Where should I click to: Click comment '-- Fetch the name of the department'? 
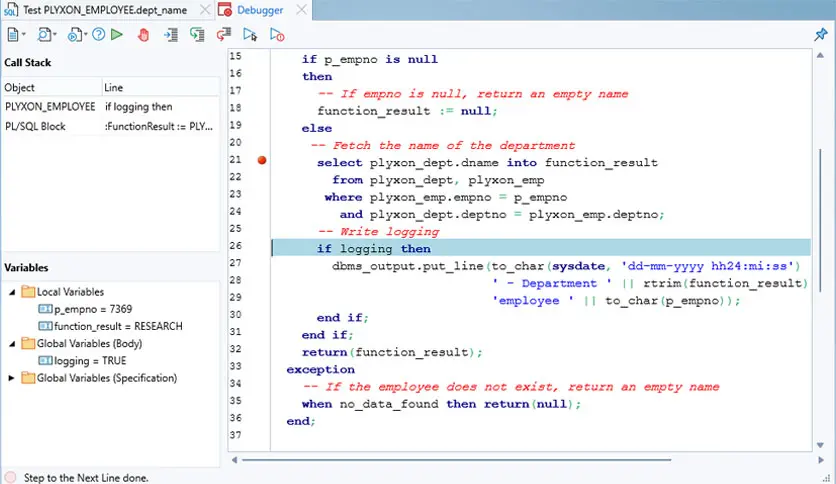[443, 146]
